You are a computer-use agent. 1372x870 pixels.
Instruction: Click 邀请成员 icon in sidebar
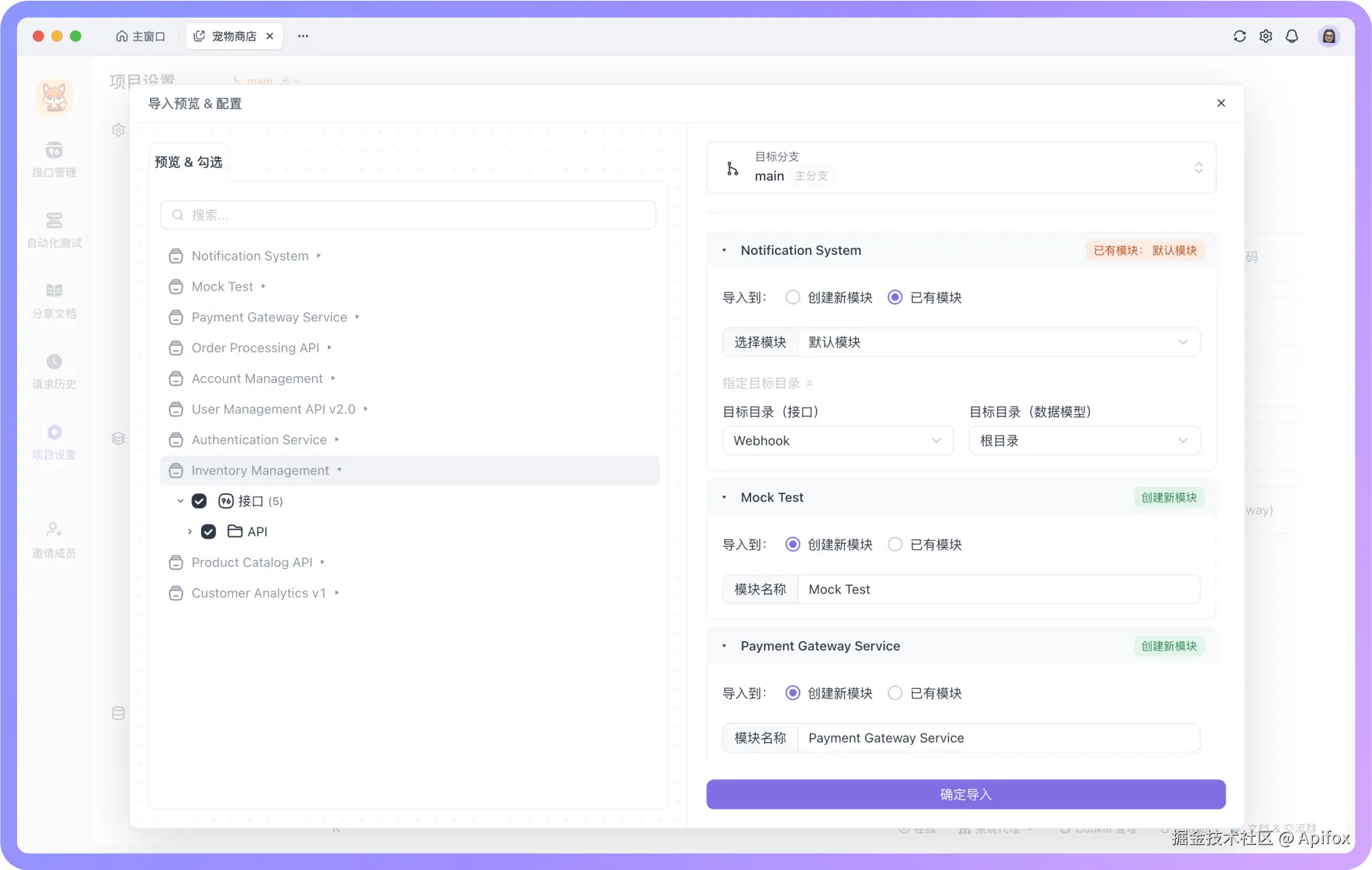pyautogui.click(x=55, y=529)
